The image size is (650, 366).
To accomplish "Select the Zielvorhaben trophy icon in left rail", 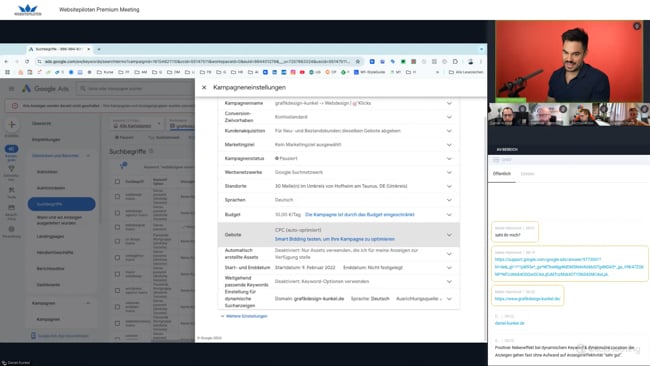I will click(11, 169).
